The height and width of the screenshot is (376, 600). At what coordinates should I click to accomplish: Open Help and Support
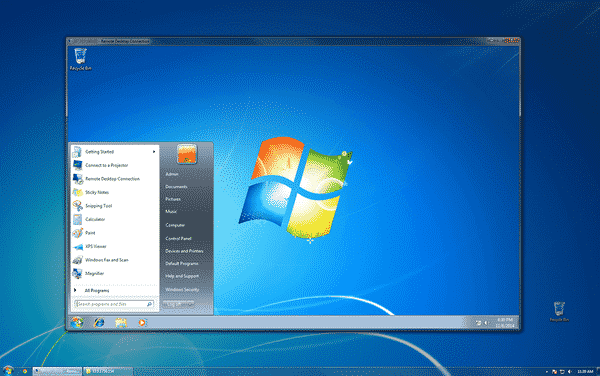tap(182, 276)
